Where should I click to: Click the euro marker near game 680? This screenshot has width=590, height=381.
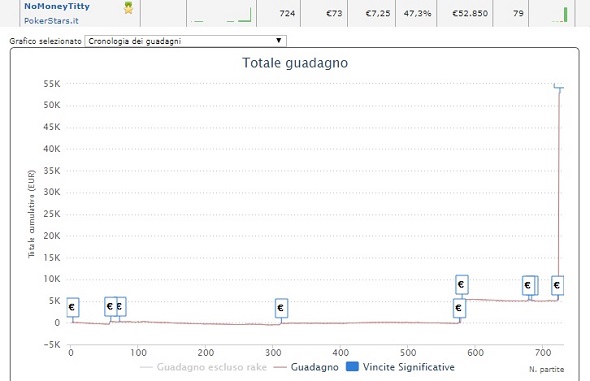(x=528, y=285)
